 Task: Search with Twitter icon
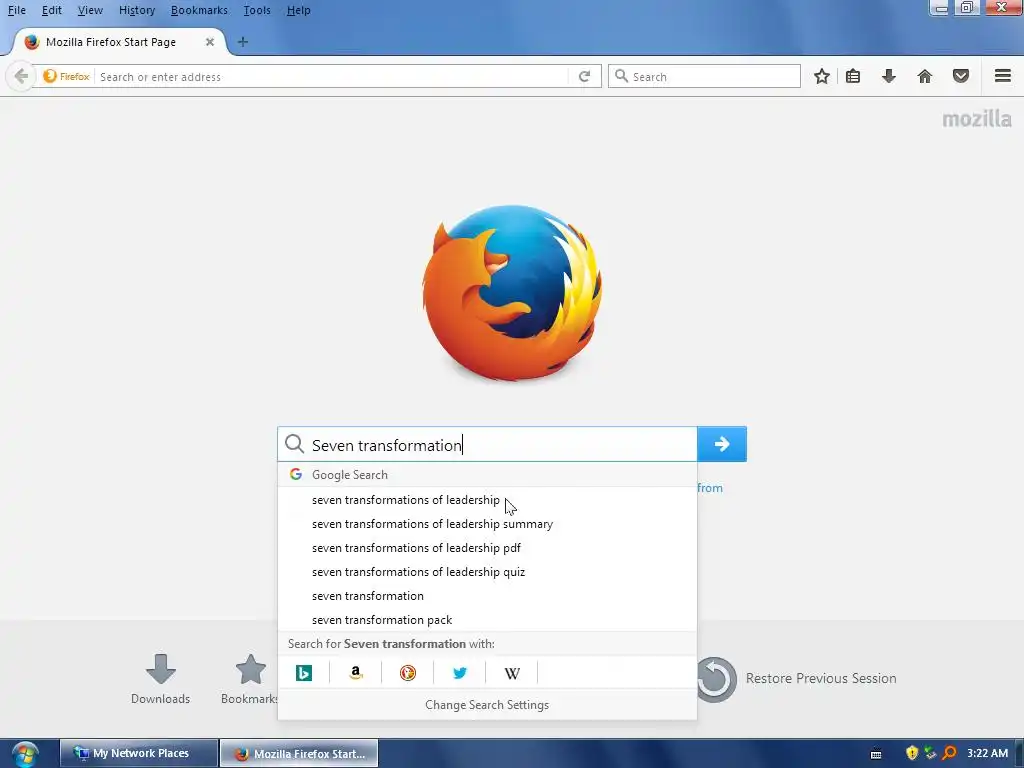click(x=460, y=673)
